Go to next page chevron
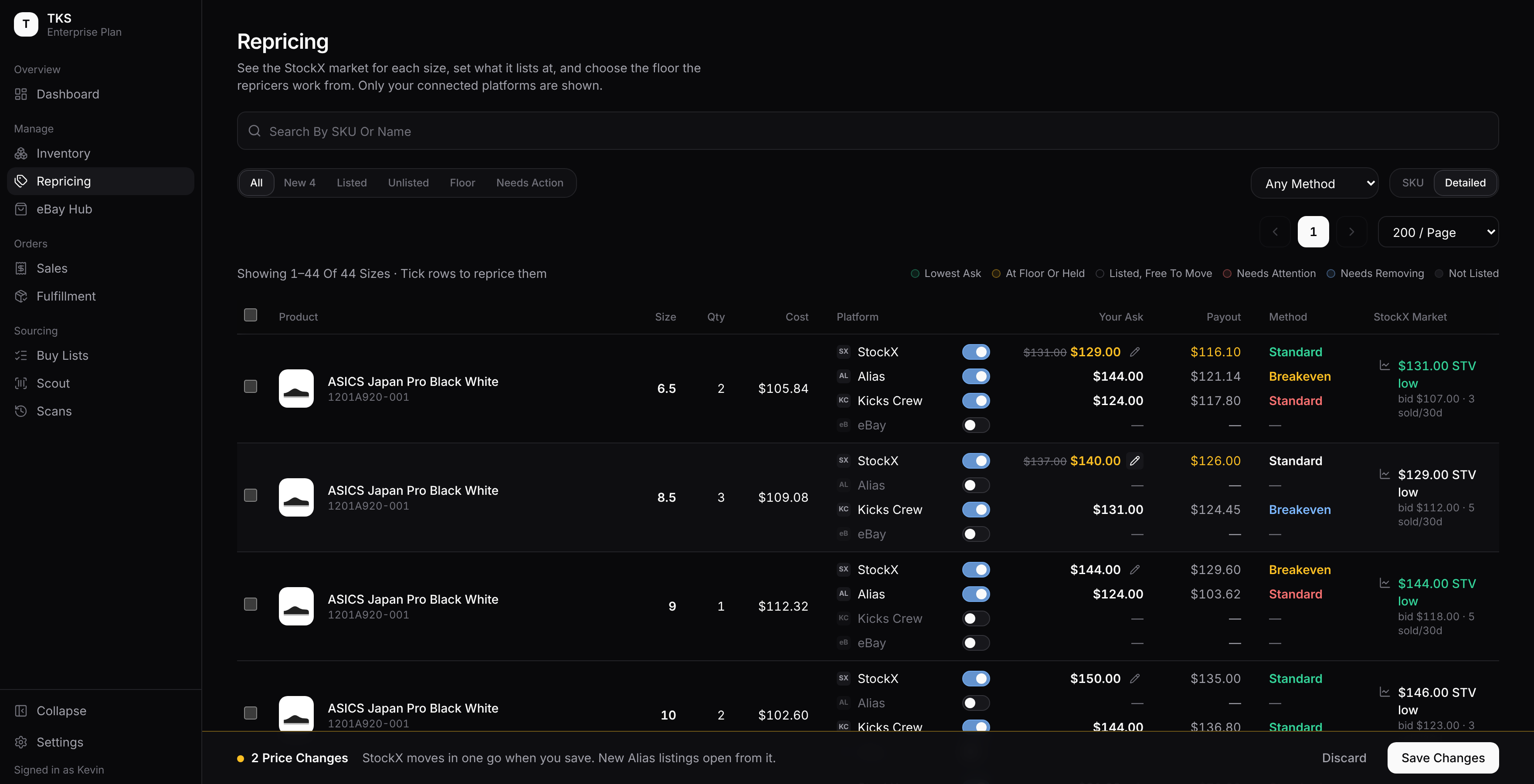 click(1351, 232)
